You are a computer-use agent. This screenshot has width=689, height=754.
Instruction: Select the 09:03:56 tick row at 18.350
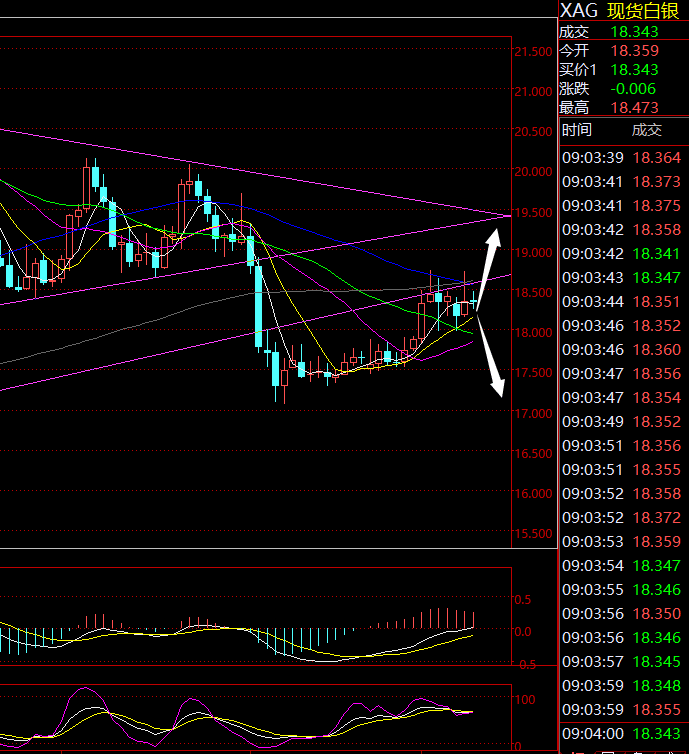622,614
